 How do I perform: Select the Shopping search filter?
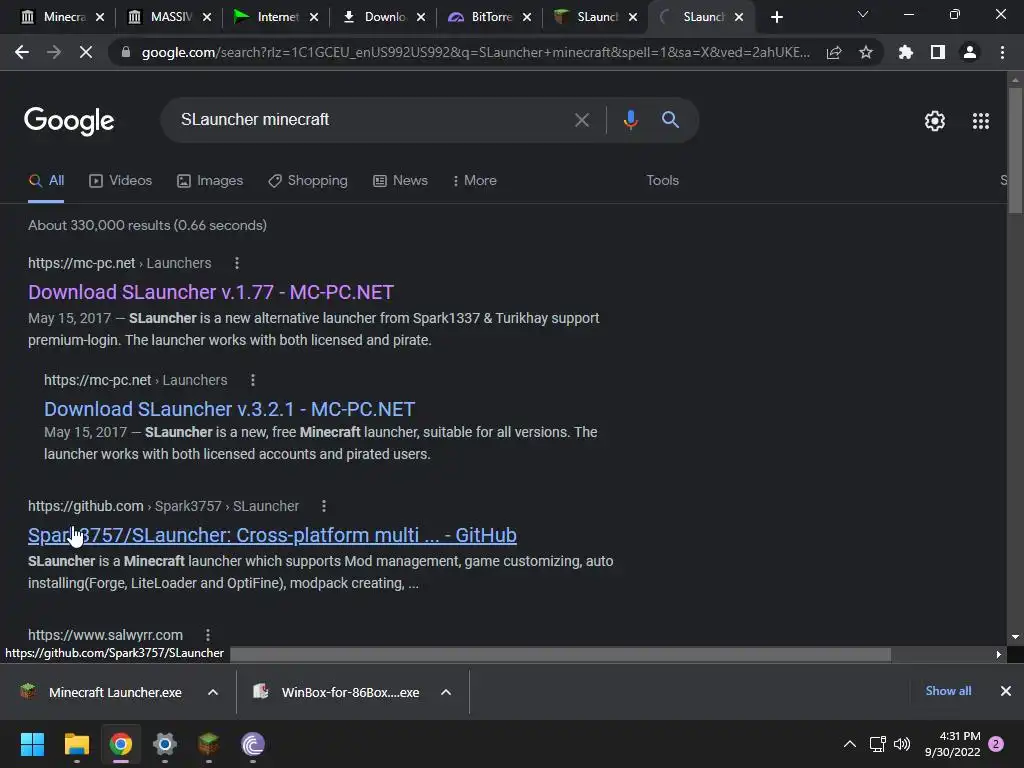[x=308, y=180]
